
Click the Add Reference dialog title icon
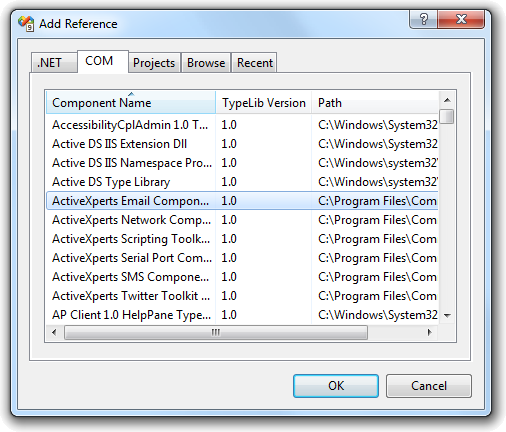26,24
